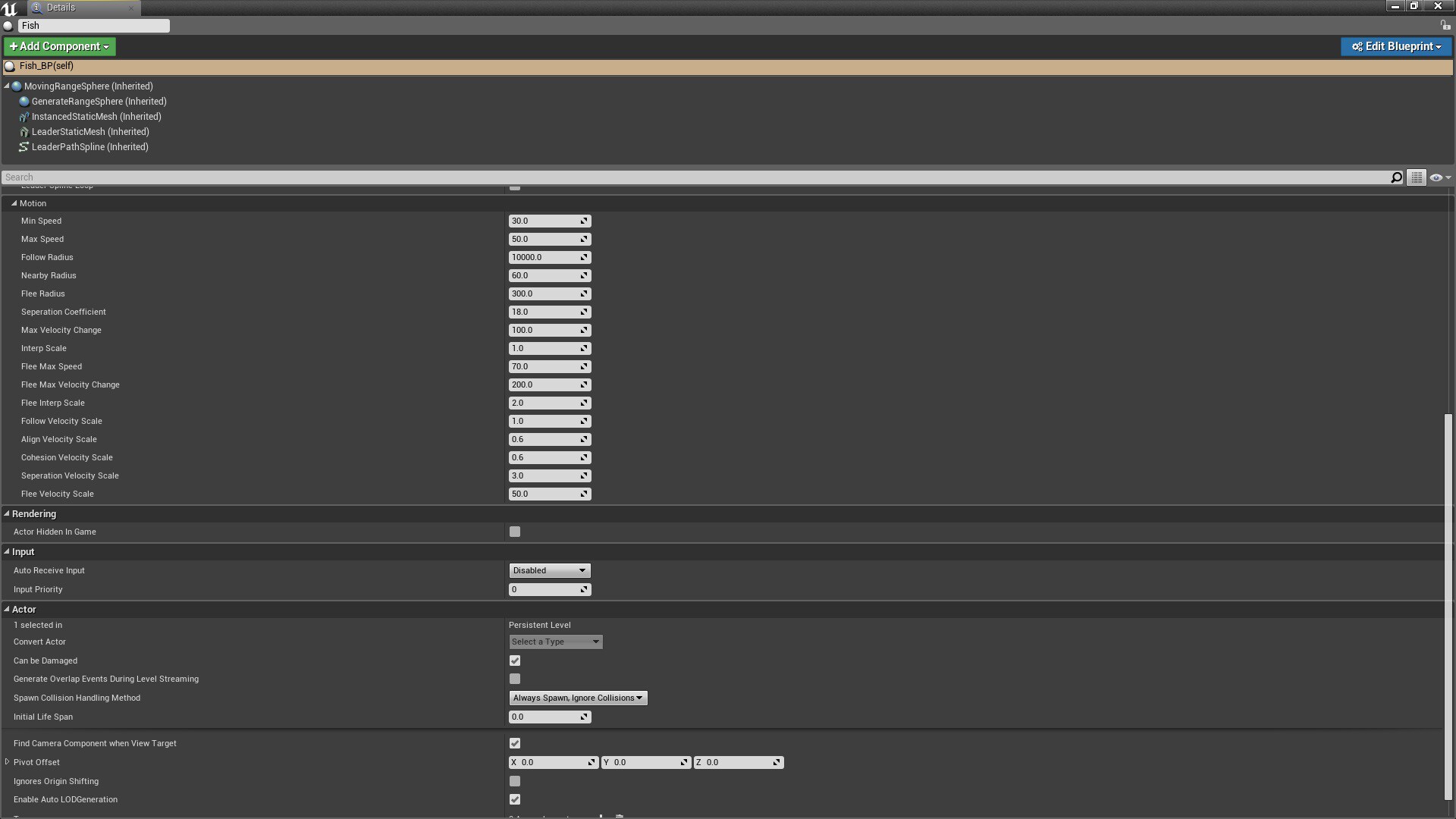Click the magnifying glass search icon
Screen dimensions: 1456x819
(x=1396, y=177)
